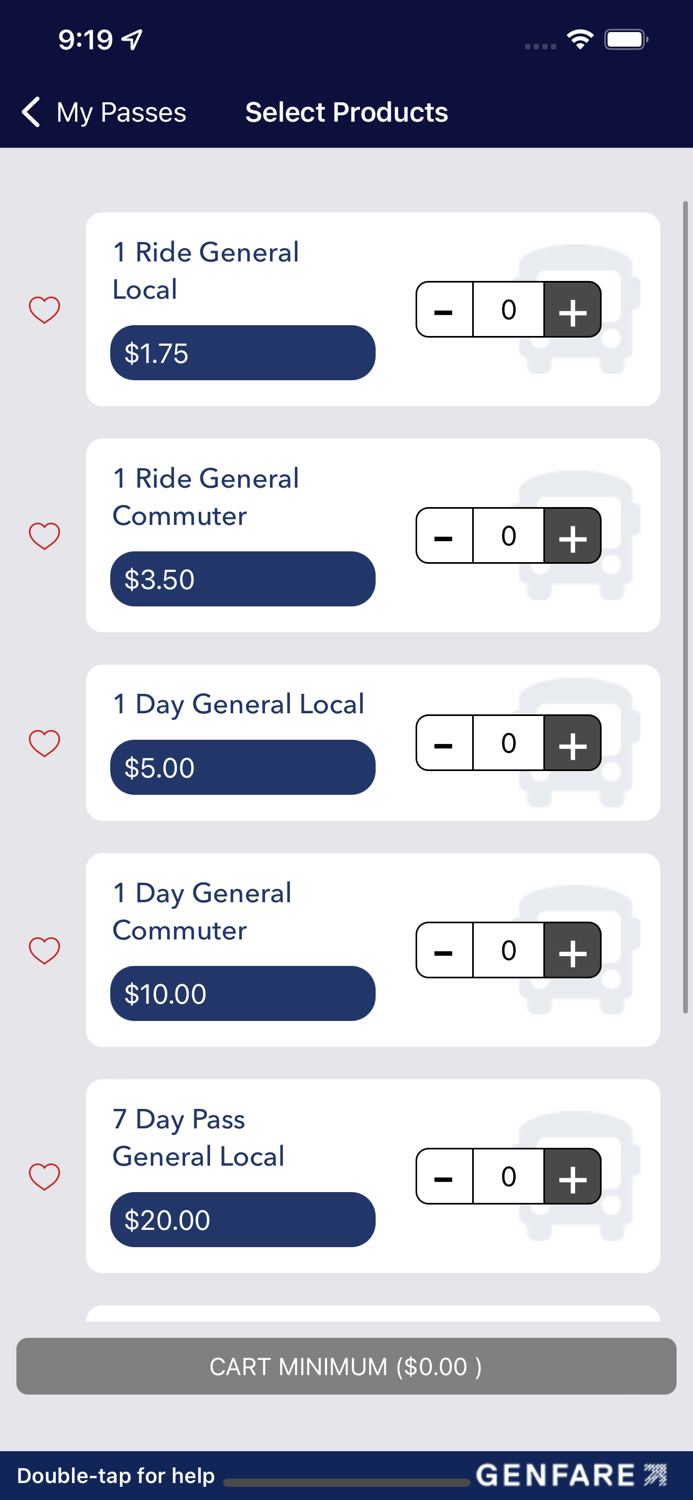Increase quantity of 1 Ride General Local
This screenshot has width=693, height=1500.
(x=572, y=310)
